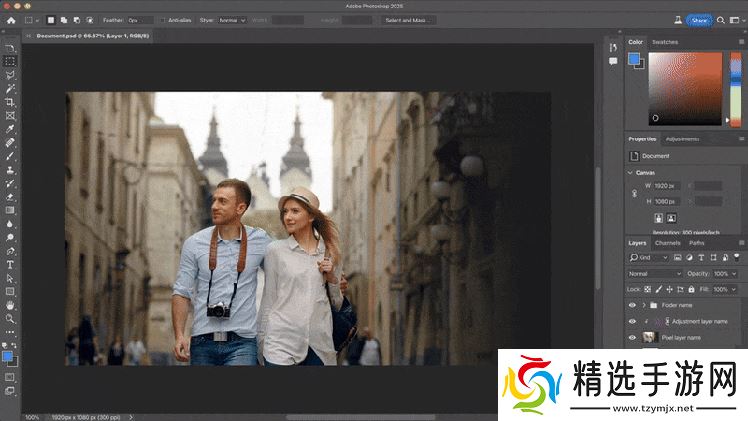Image resolution: width=748 pixels, height=421 pixels.
Task: Click the Share button
Action: click(698, 19)
